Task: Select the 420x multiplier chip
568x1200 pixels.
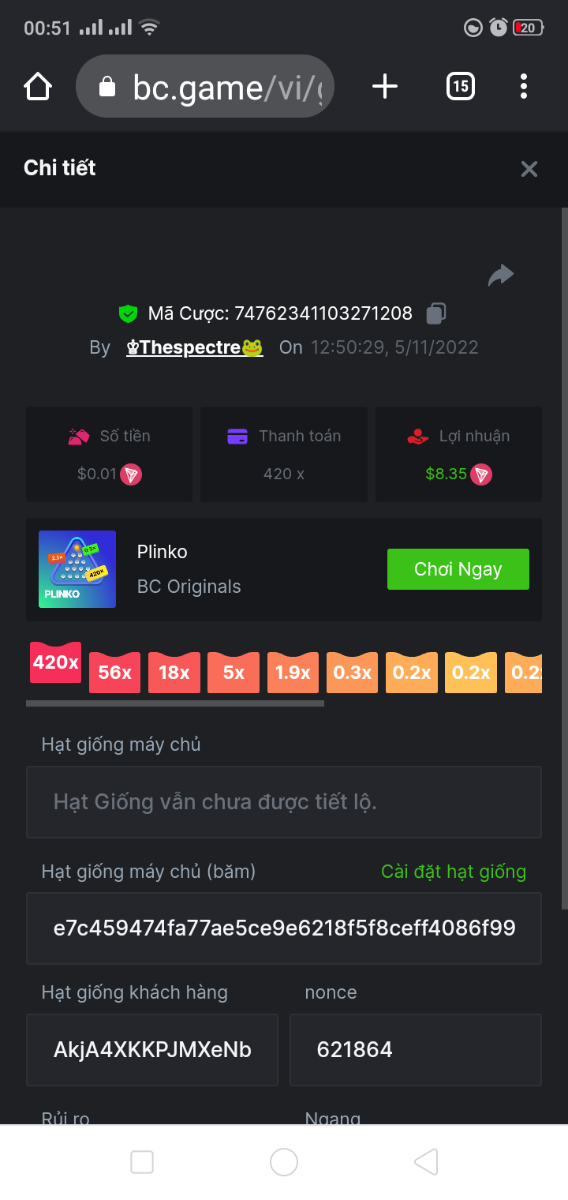Action: [x=55, y=663]
